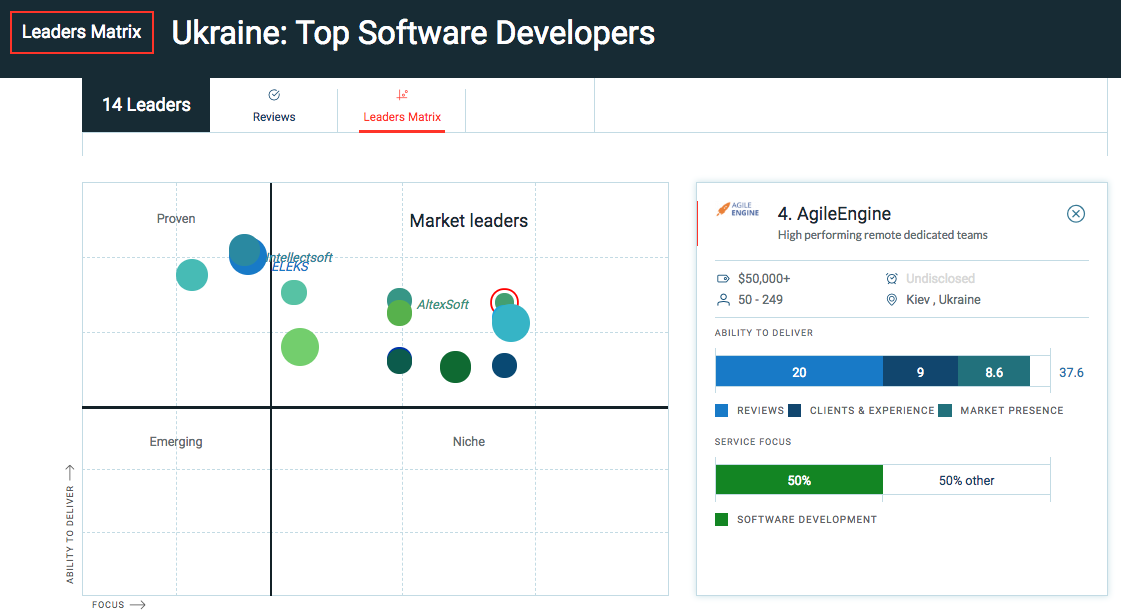Image resolution: width=1121 pixels, height=611 pixels.
Task: Click the Clients & Experience bar showing 9
Action: [920, 372]
